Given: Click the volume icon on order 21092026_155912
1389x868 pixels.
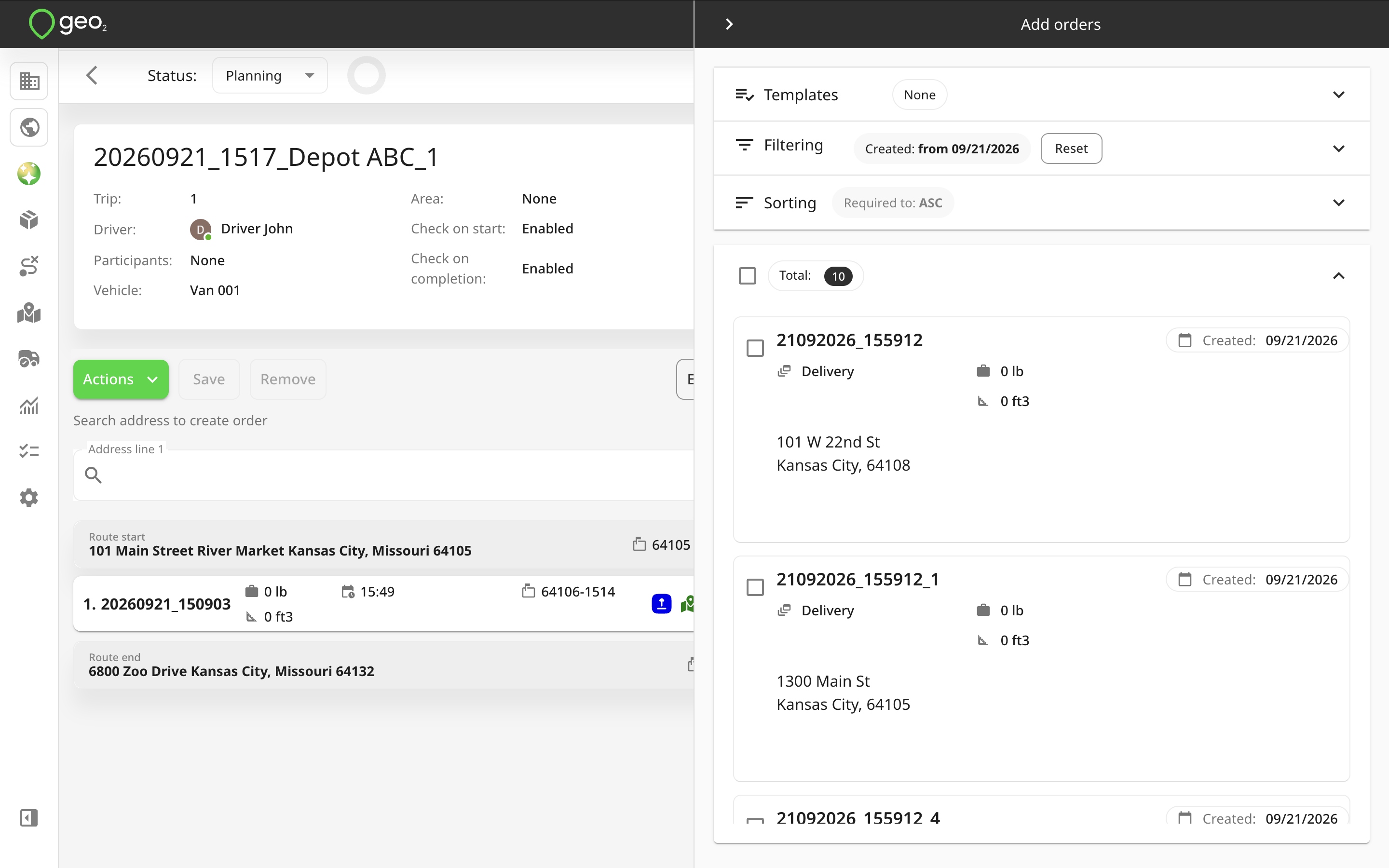Looking at the screenshot, I should [983, 401].
